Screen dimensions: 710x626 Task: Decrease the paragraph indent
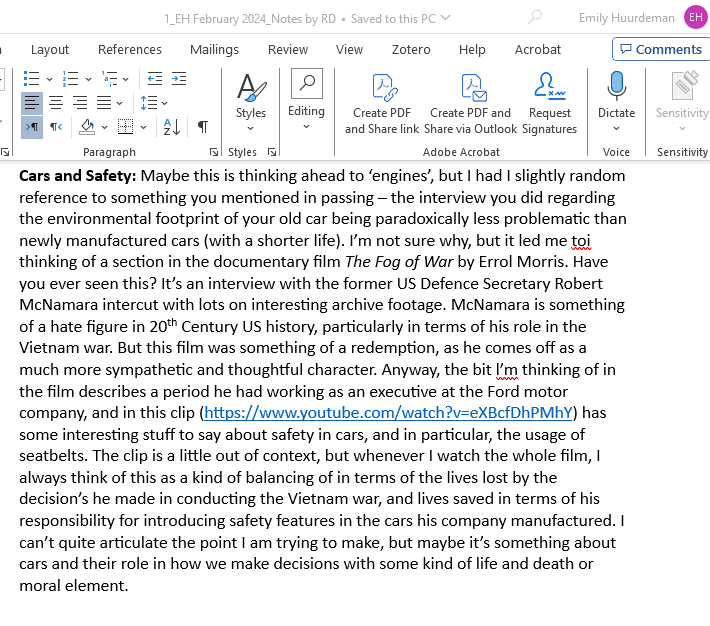[155, 78]
